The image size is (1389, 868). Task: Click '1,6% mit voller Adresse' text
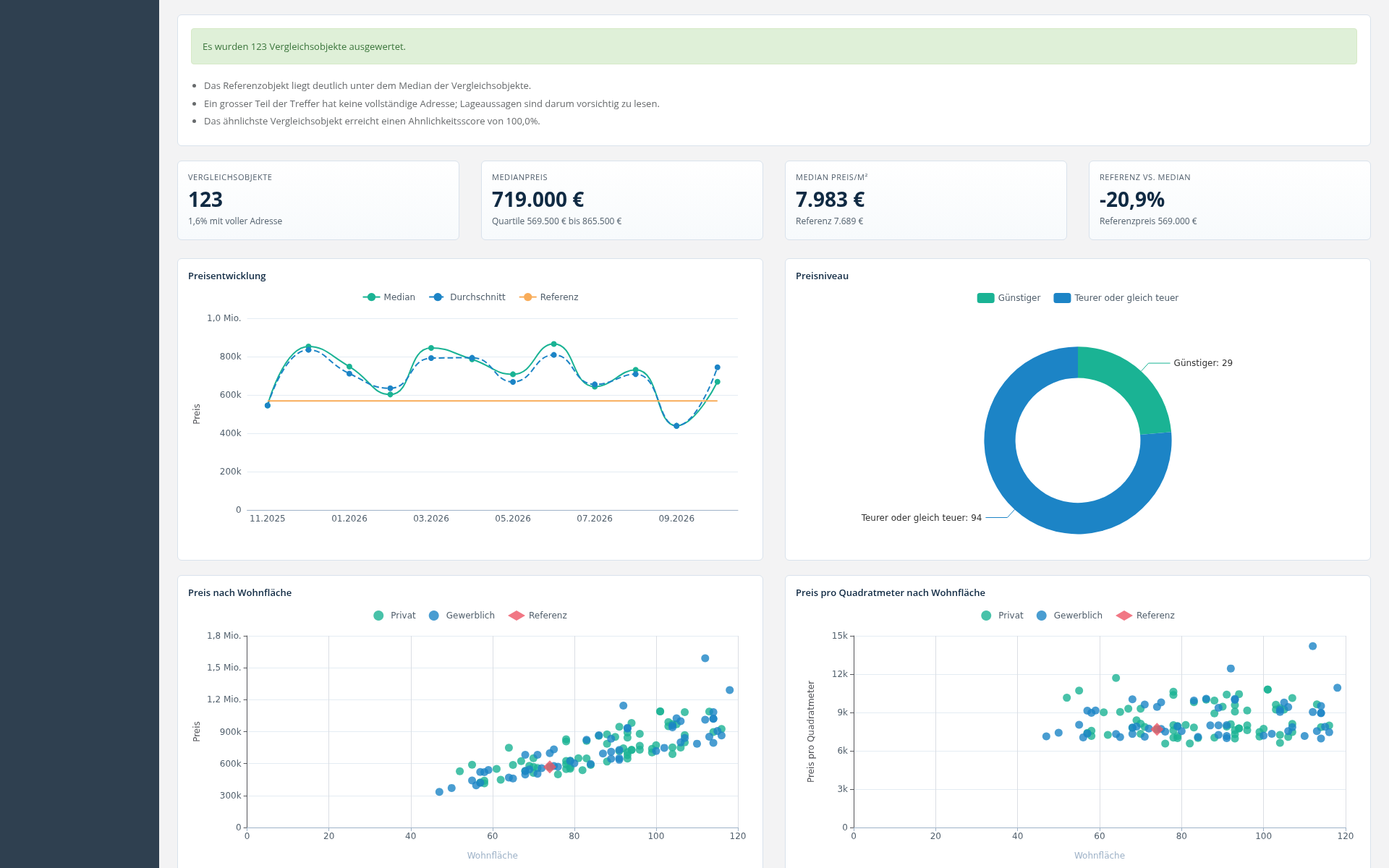(x=235, y=221)
